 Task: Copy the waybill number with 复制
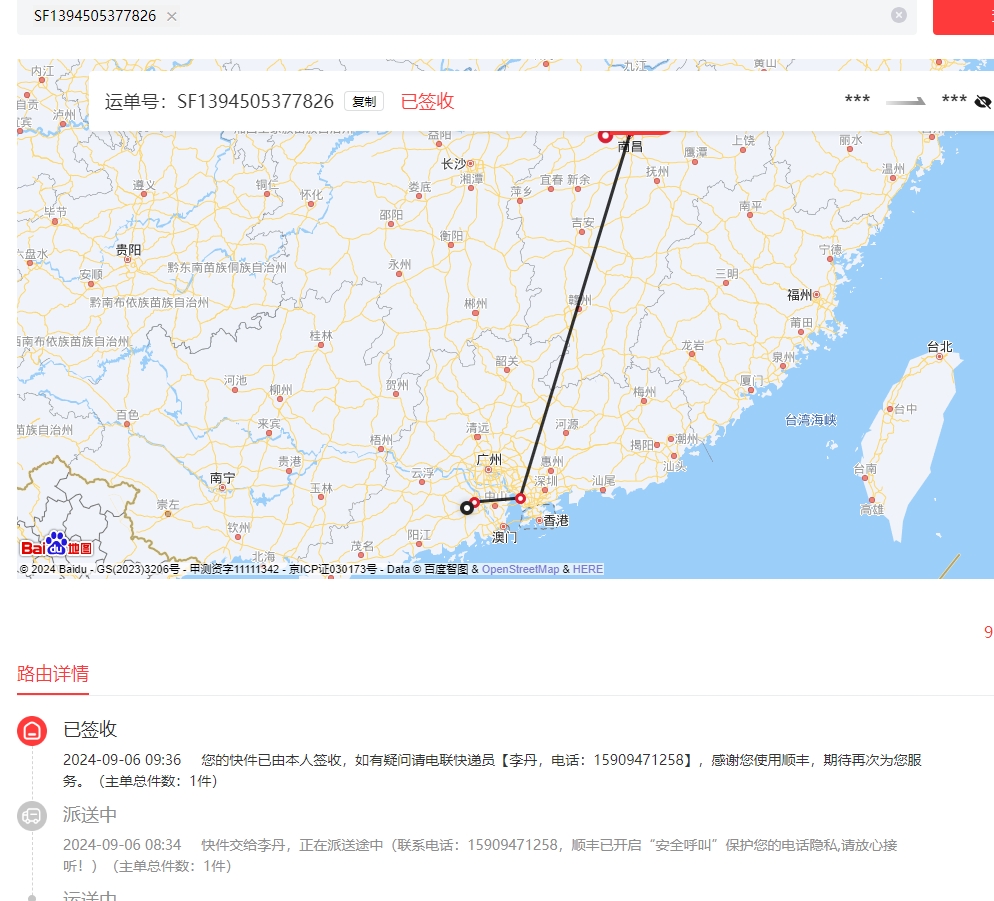click(364, 101)
